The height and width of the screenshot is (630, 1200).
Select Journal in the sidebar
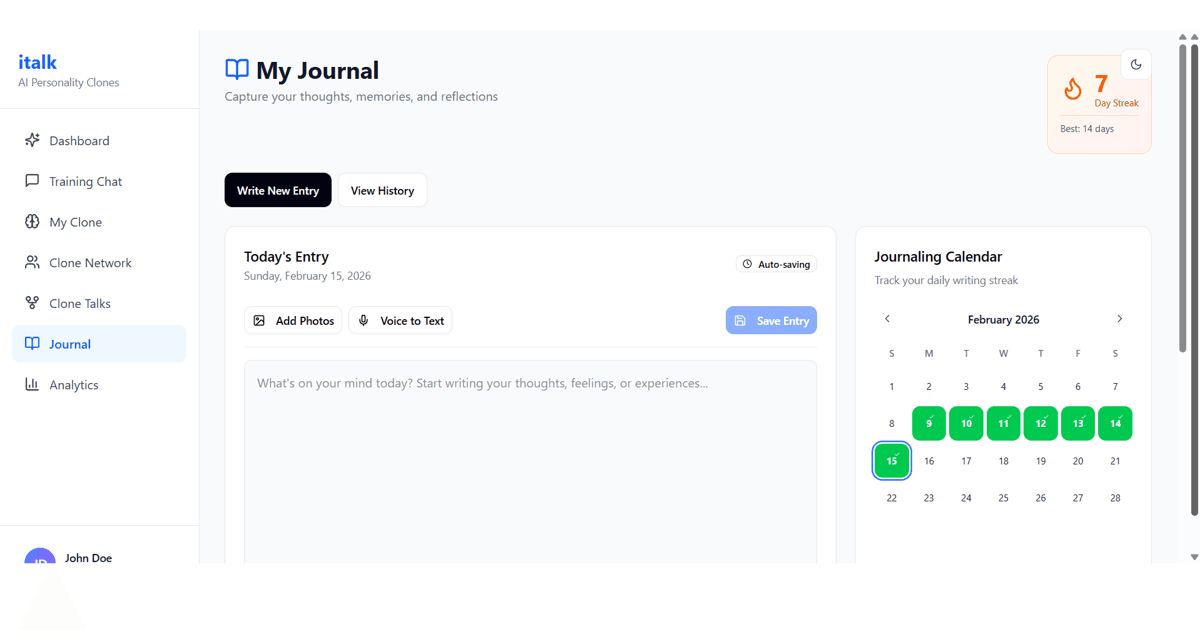pyautogui.click(x=99, y=344)
